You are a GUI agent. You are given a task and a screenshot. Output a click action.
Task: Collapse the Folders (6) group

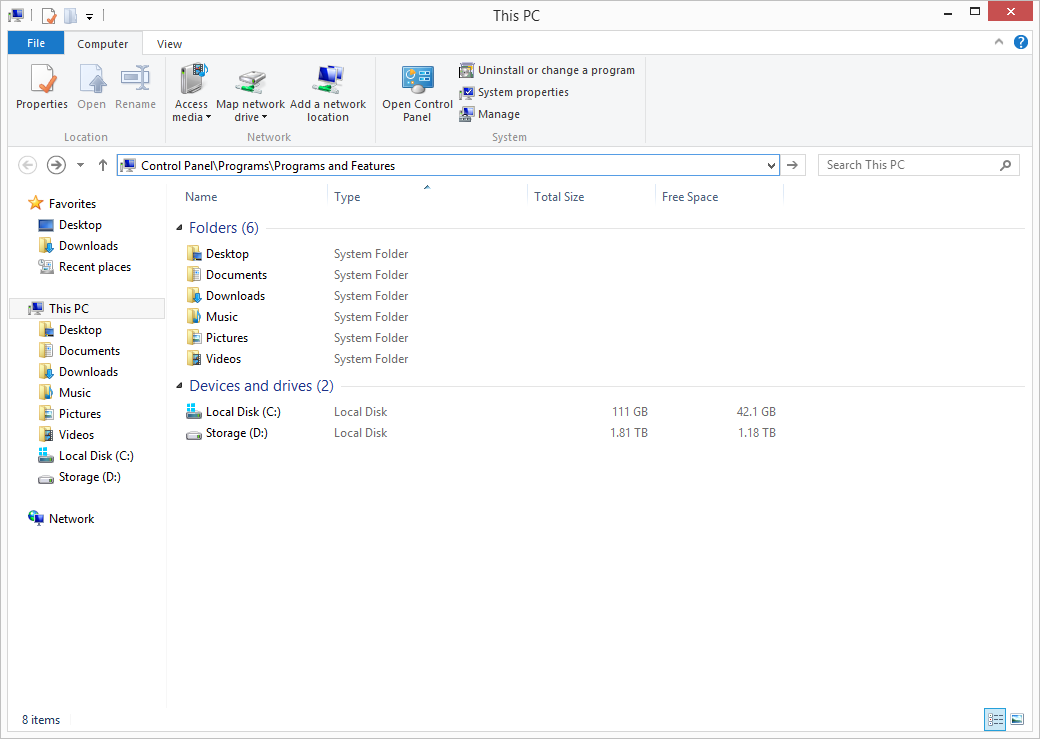[x=180, y=228]
